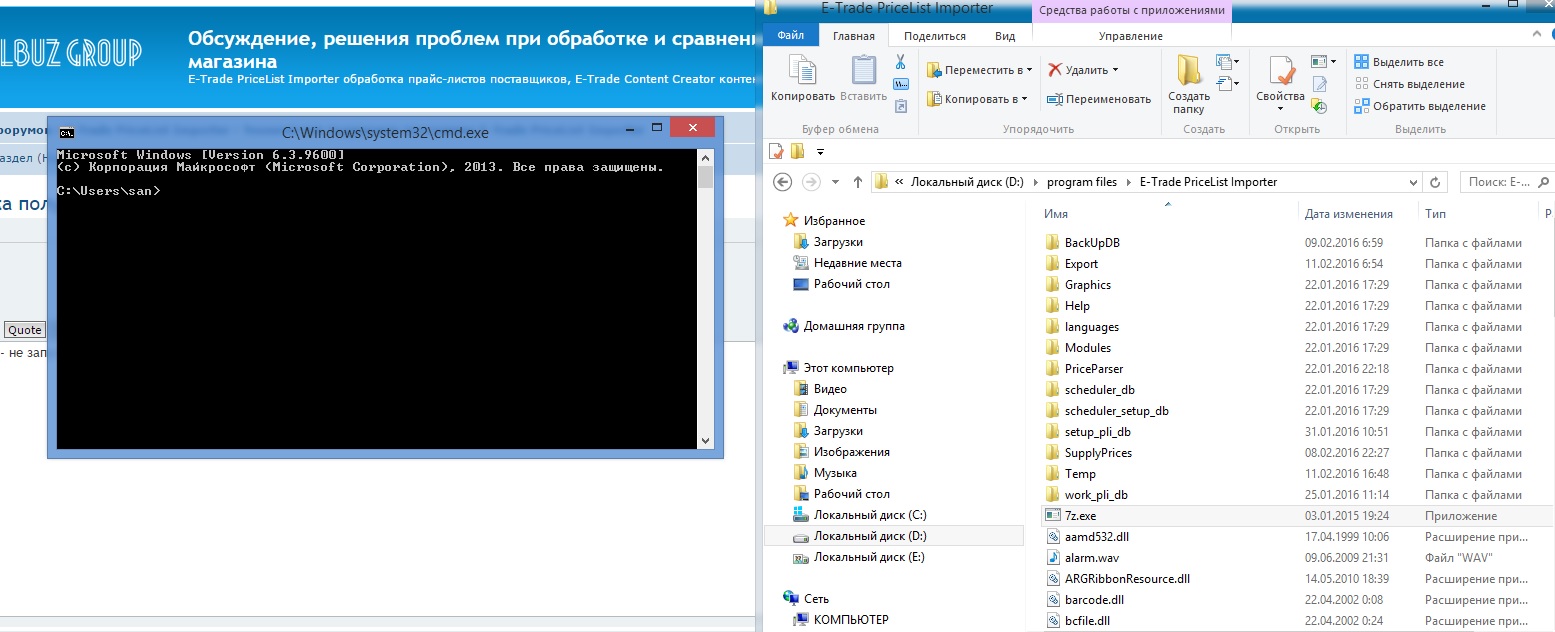Open the Управление ribbon tab

click(x=1131, y=36)
